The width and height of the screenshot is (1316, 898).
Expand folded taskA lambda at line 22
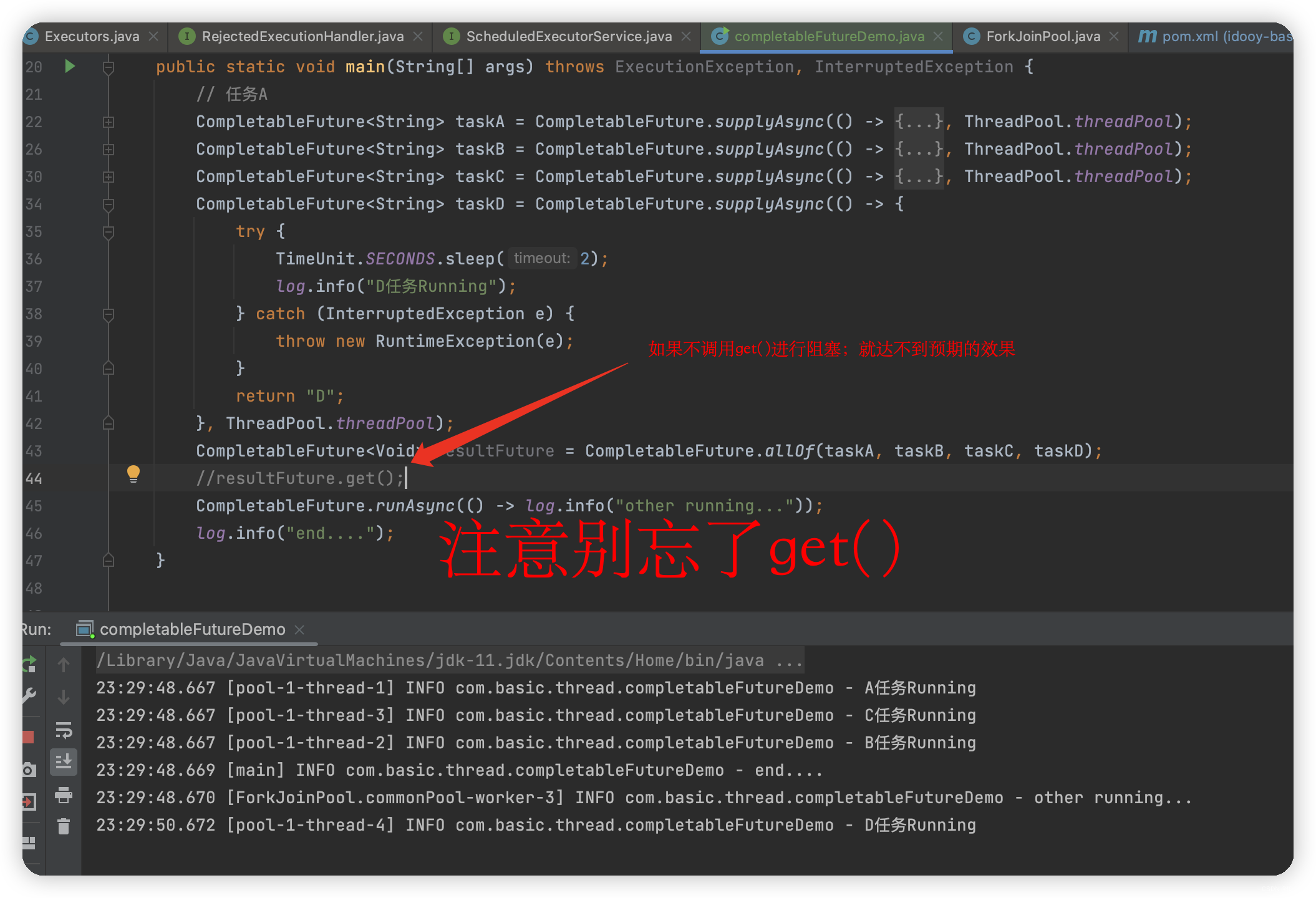109,122
